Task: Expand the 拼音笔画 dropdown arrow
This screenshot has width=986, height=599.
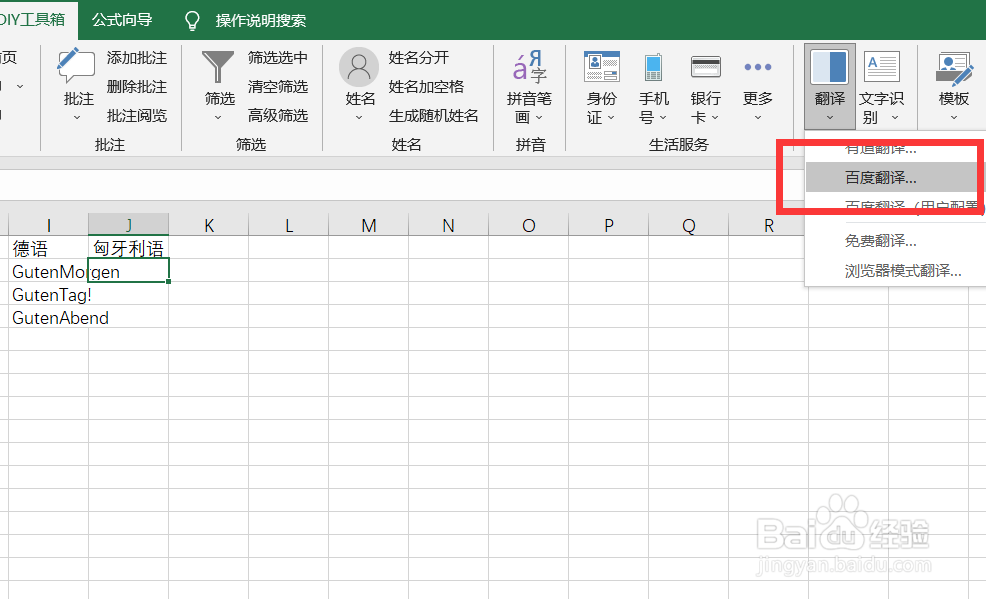Action: tap(539, 118)
